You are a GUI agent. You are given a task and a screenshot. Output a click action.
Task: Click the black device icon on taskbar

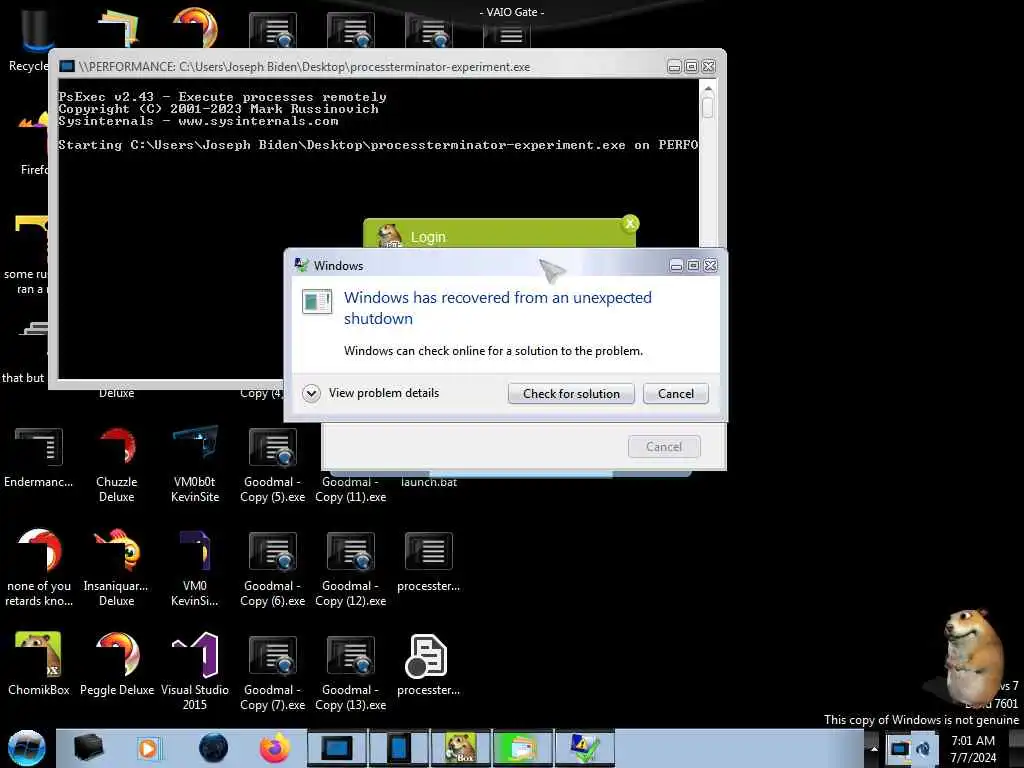[88, 748]
